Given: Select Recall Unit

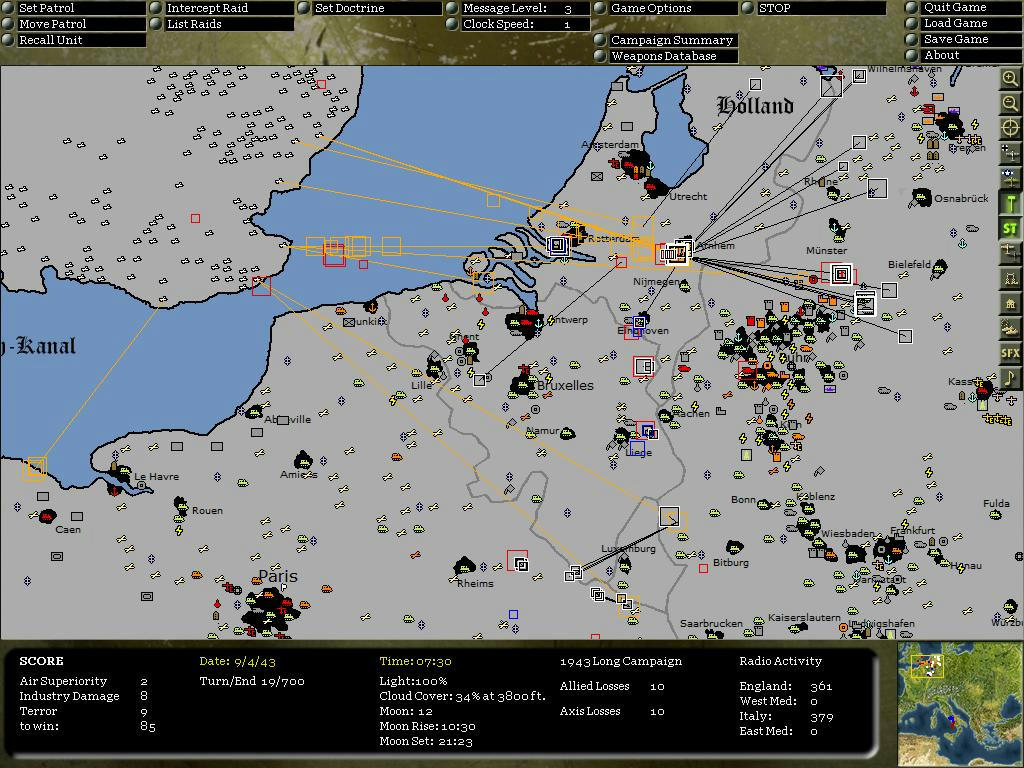Looking at the screenshot, I should point(73,40).
